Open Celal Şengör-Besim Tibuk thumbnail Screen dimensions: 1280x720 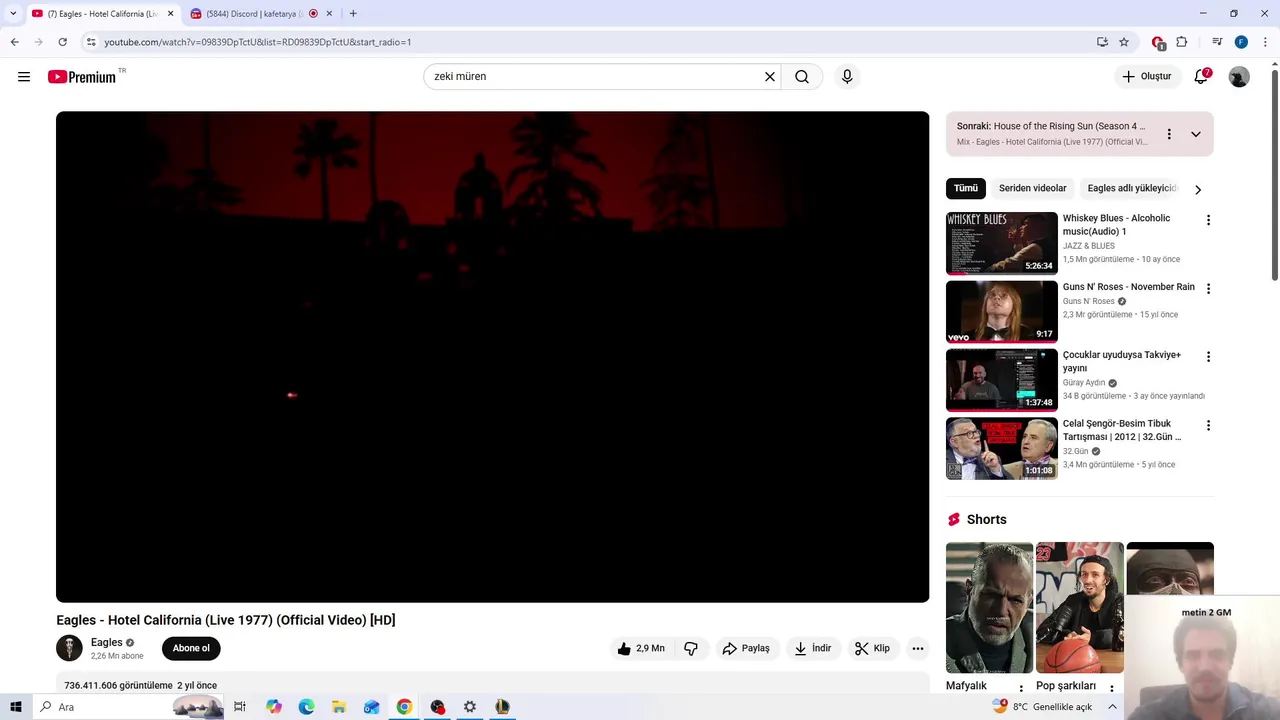[x=1001, y=449]
